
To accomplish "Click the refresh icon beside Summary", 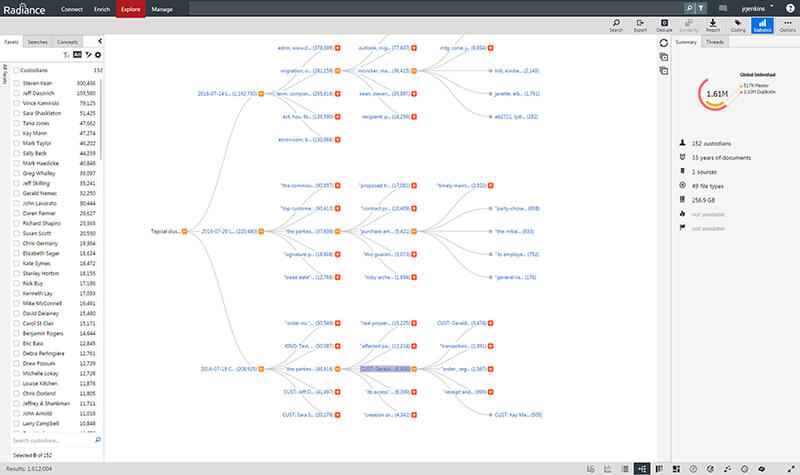I will [x=664, y=43].
